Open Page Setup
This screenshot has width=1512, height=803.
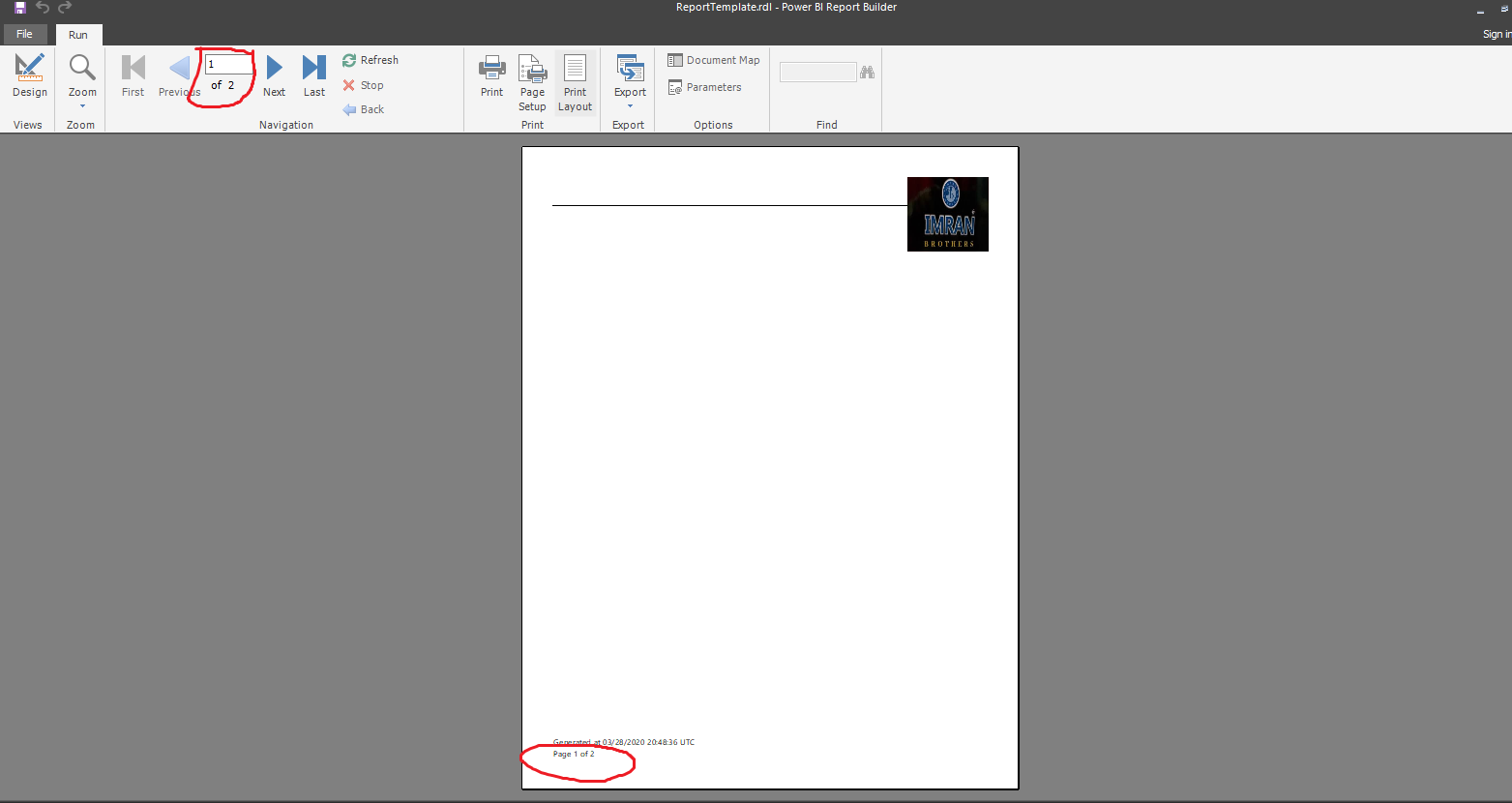532,83
